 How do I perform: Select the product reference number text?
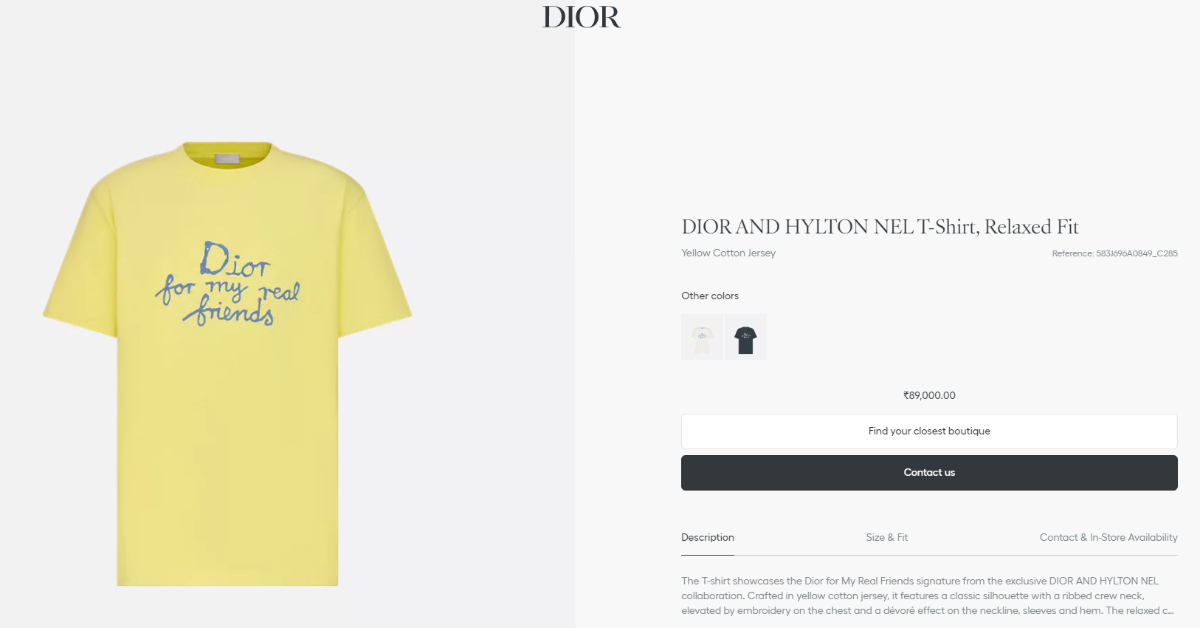(1114, 254)
